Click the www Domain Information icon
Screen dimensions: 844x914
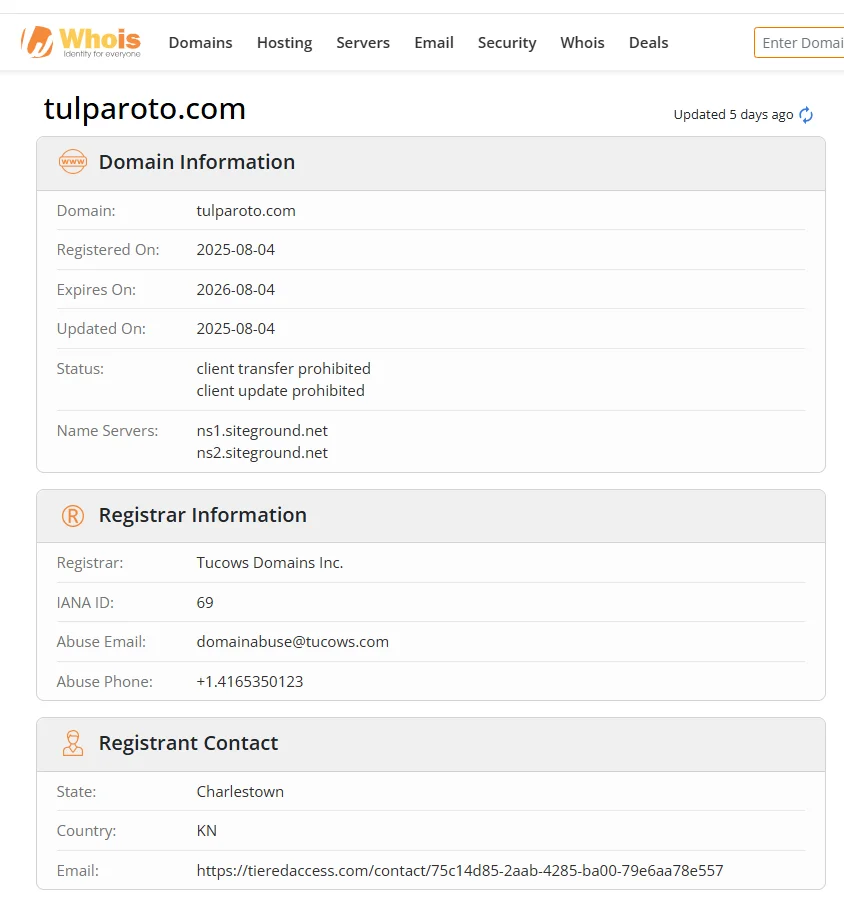pos(73,162)
